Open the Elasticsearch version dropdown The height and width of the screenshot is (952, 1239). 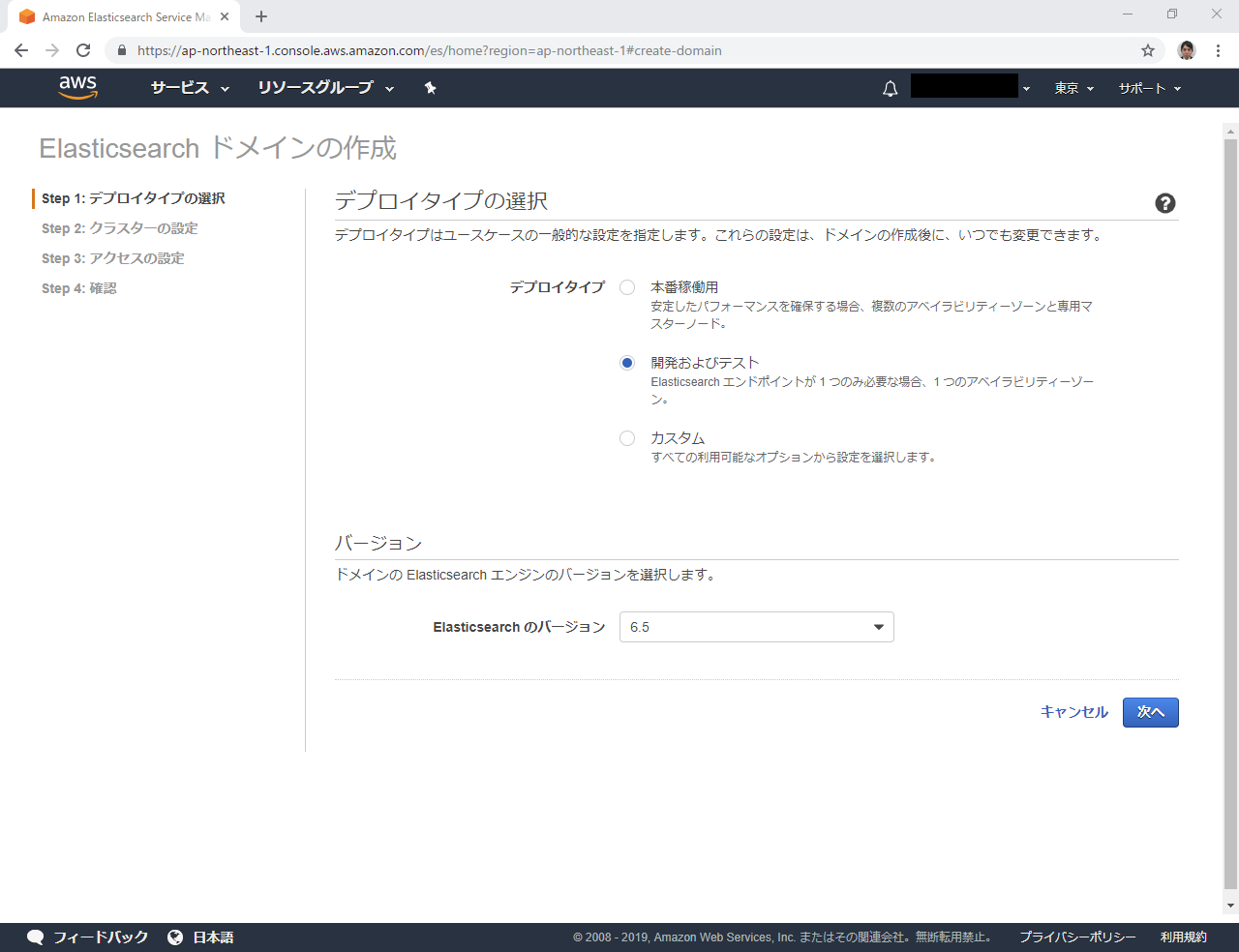pos(756,627)
